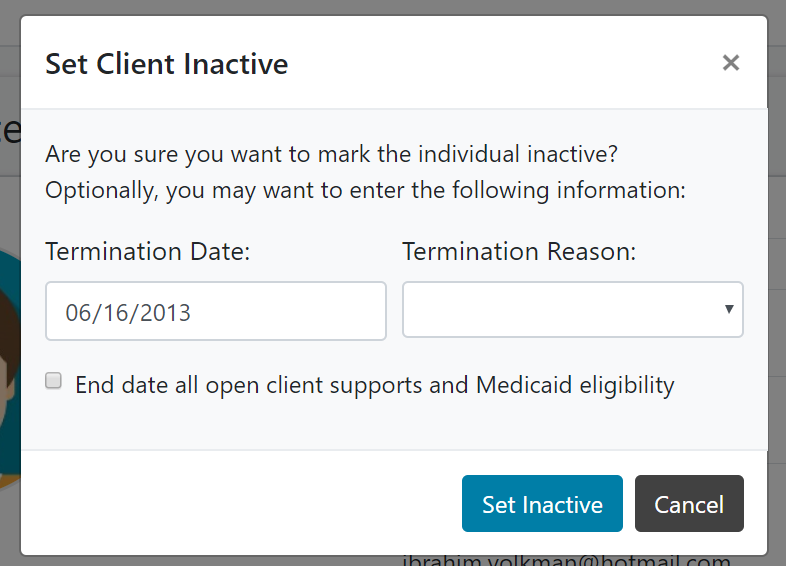Click the hotmail email address below the dialog
This screenshot has height=566, width=786.
tap(566, 560)
